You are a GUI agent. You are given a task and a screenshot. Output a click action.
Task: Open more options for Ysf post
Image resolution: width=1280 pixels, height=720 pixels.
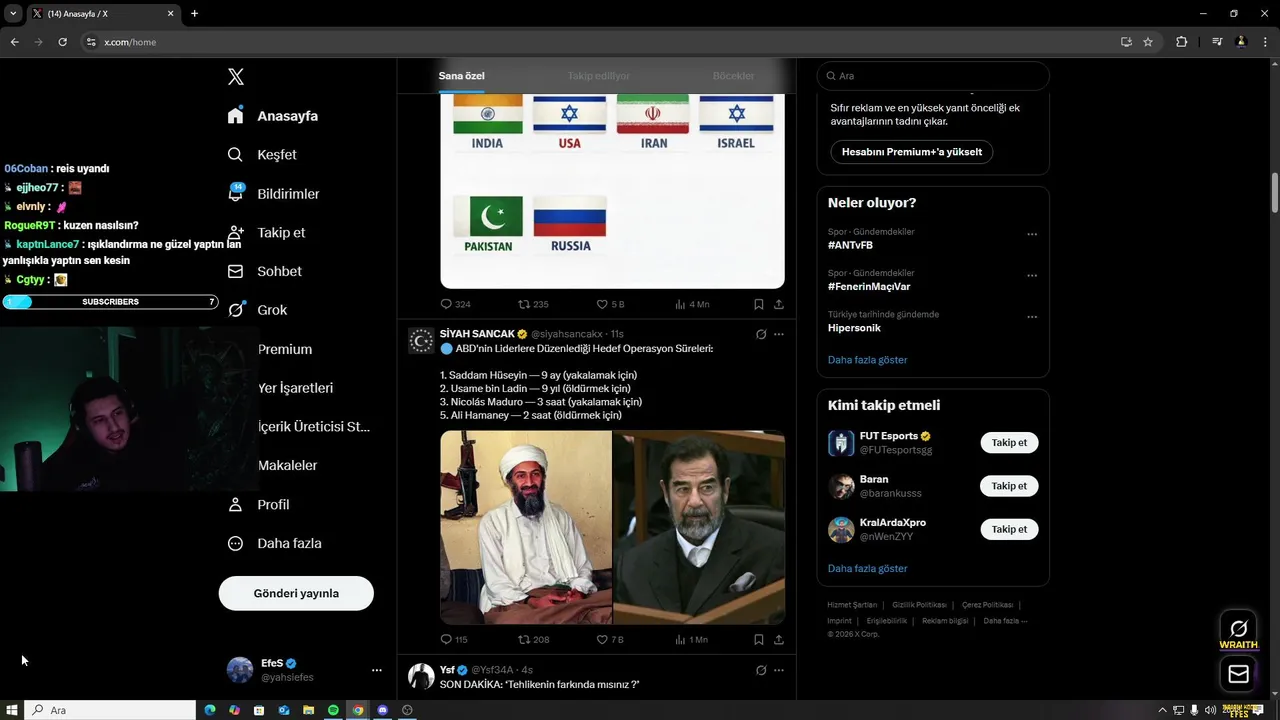click(x=779, y=670)
